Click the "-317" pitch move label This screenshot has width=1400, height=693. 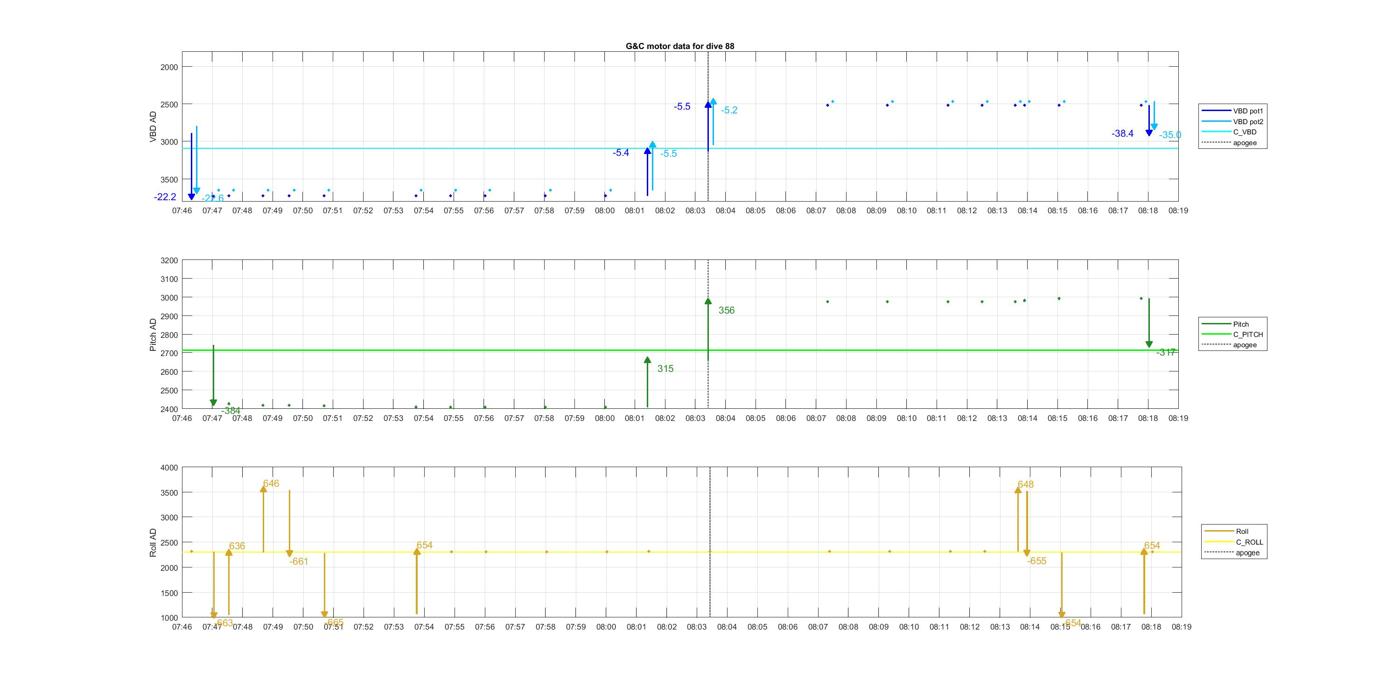pyautogui.click(x=1166, y=352)
